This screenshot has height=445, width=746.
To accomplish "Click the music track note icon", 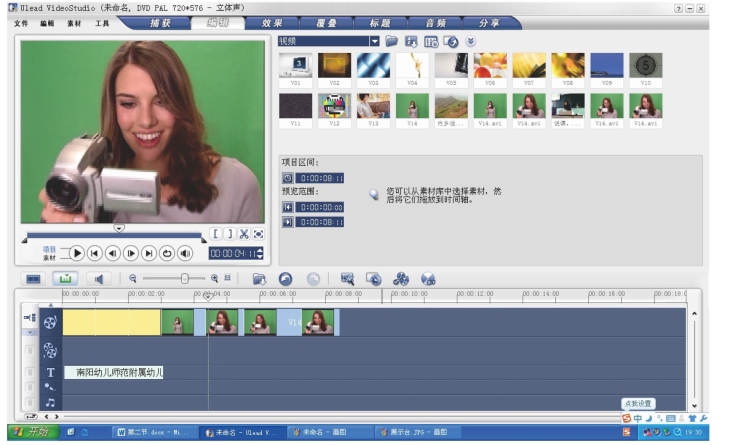I will coord(50,402).
